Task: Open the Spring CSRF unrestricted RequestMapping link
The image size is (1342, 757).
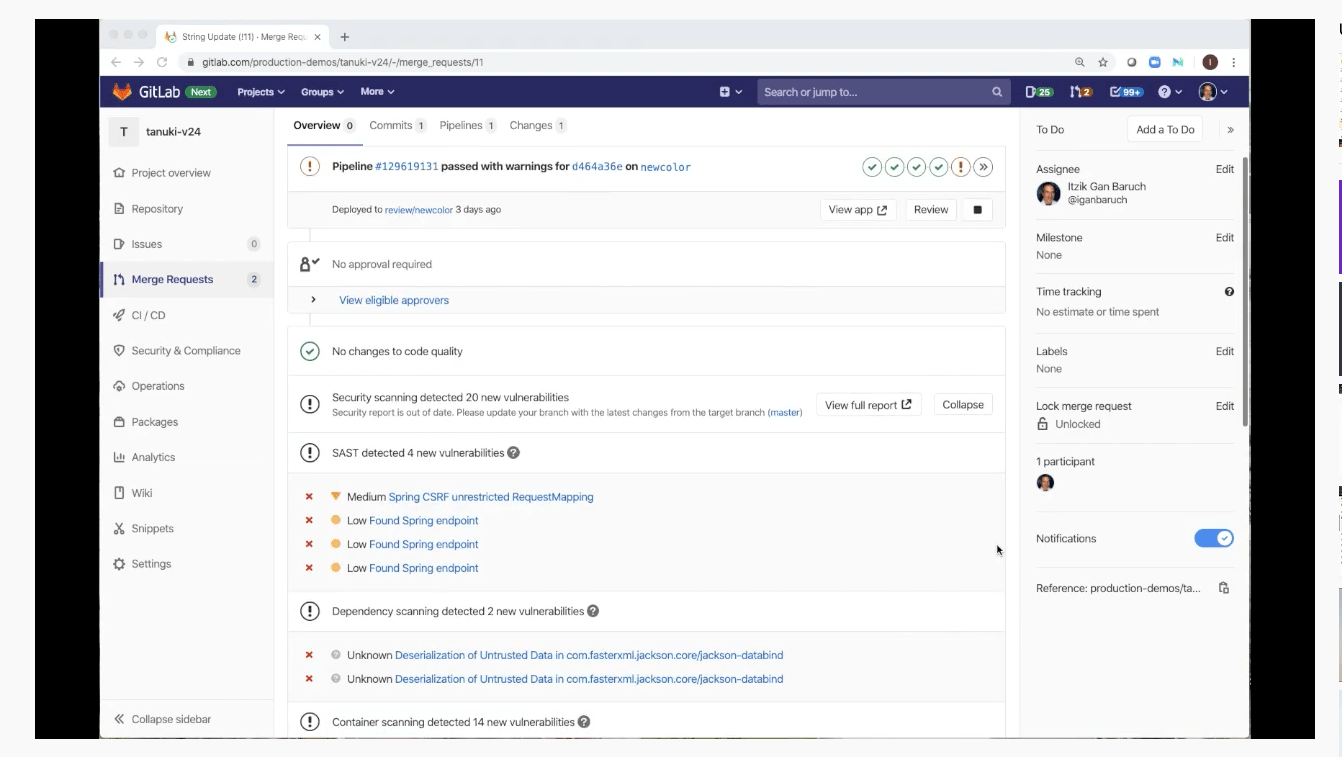Action: [490, 497]
